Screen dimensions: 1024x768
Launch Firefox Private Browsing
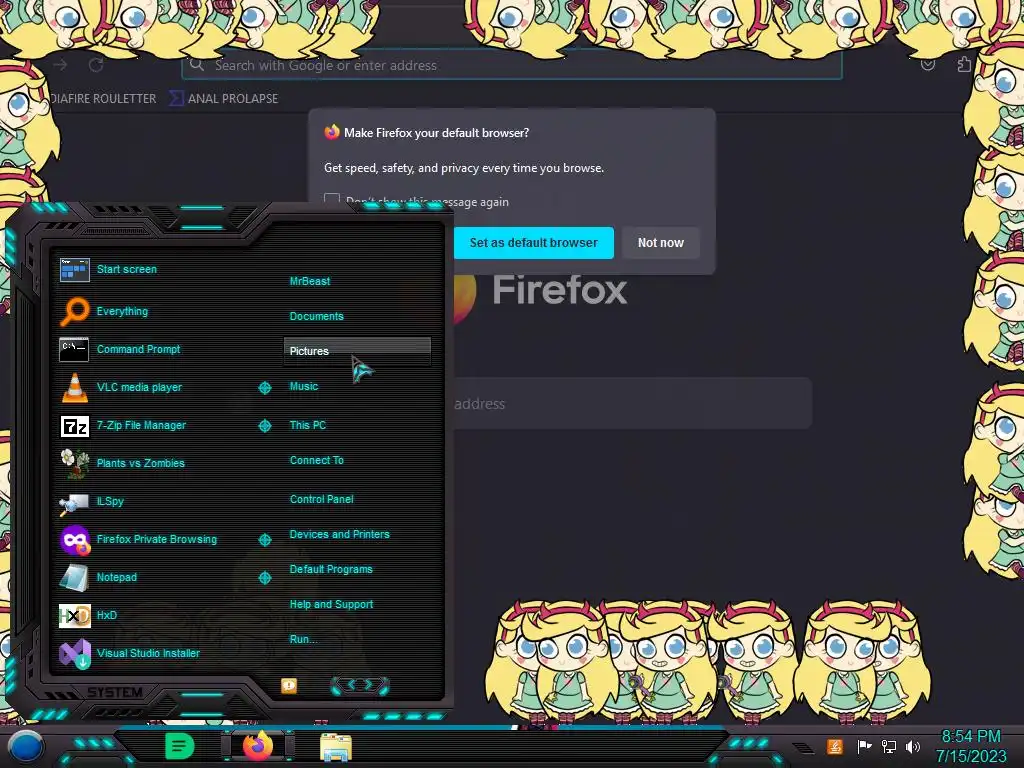point(157,539)
